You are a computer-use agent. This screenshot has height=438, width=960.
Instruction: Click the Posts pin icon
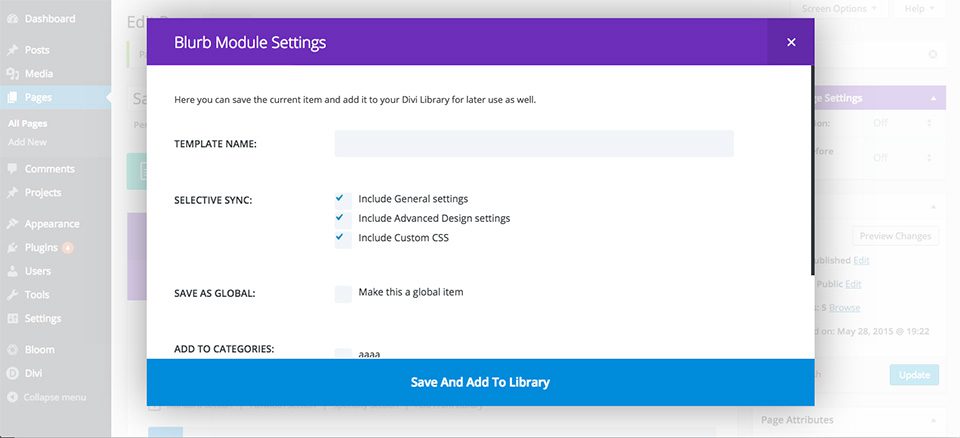click(x=12, y=50)
